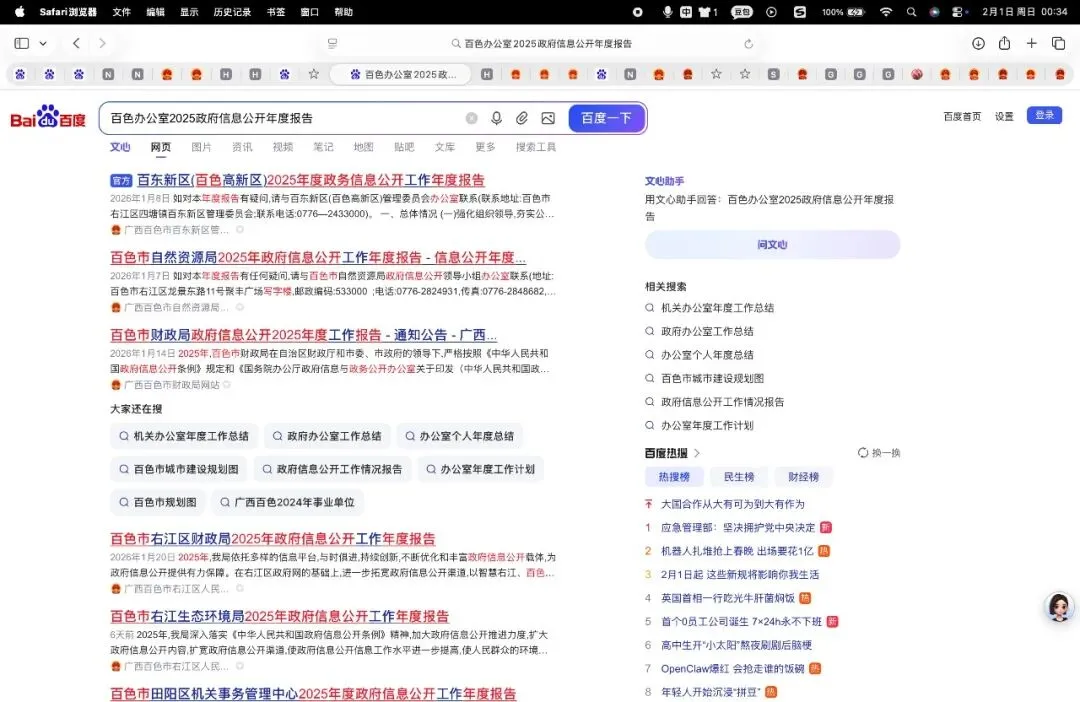Open the reader/page menu icon in address bar
Screen dimensions: 1080x702
pyautogui.click(x=332, y=43)
